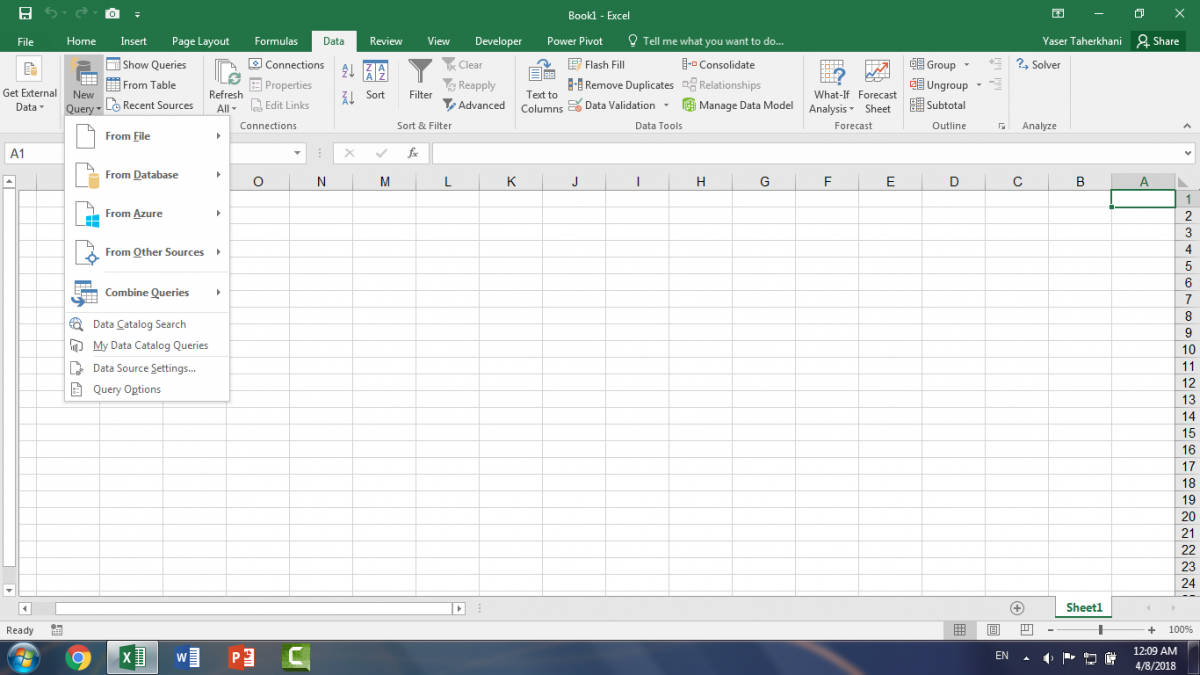Click the Text to Columns icon
This screenshot has width=1200, height=675.
coord(541,85)
